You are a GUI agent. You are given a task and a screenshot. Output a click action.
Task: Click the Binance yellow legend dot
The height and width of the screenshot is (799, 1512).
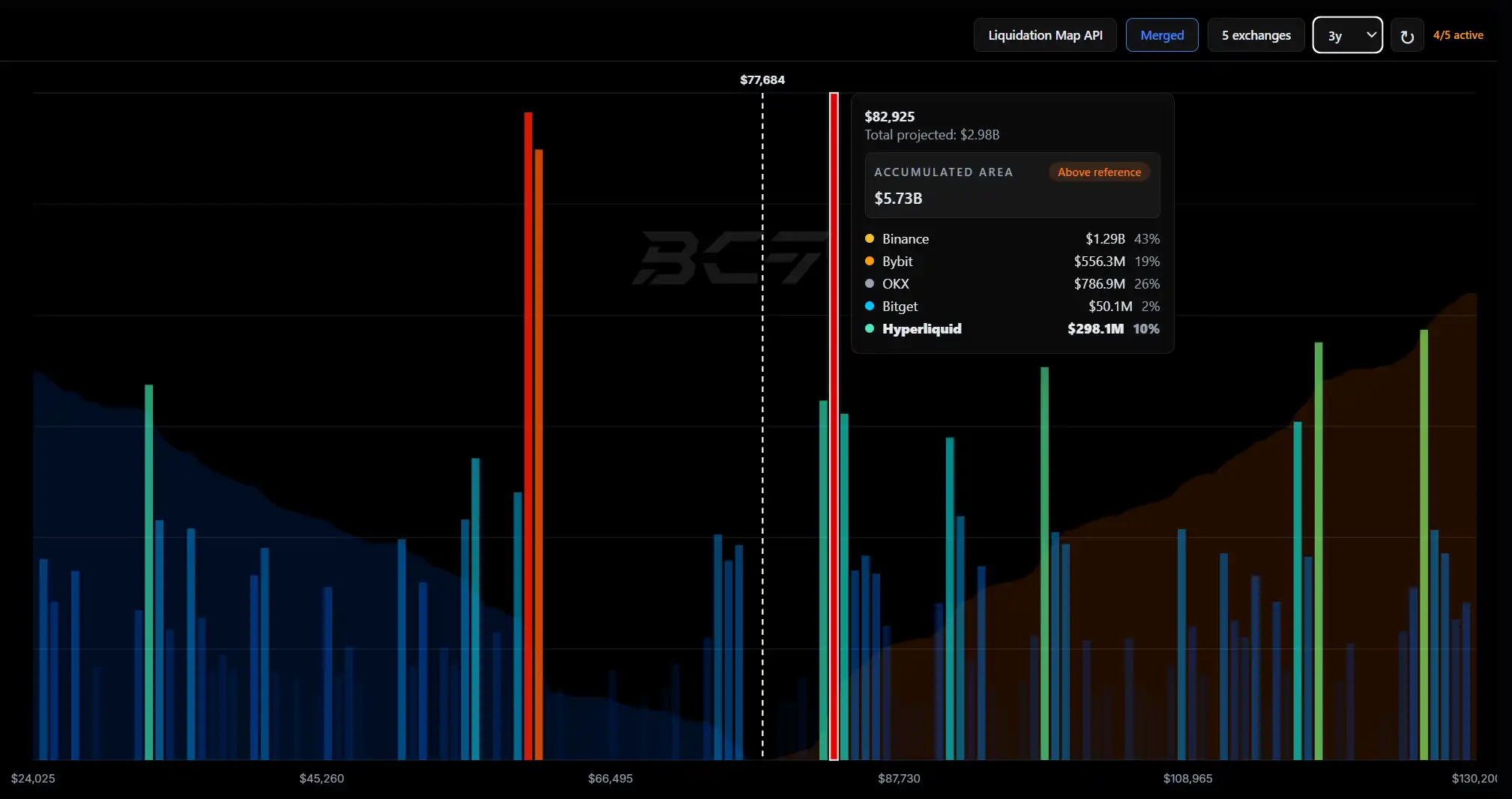pos(870,238)
